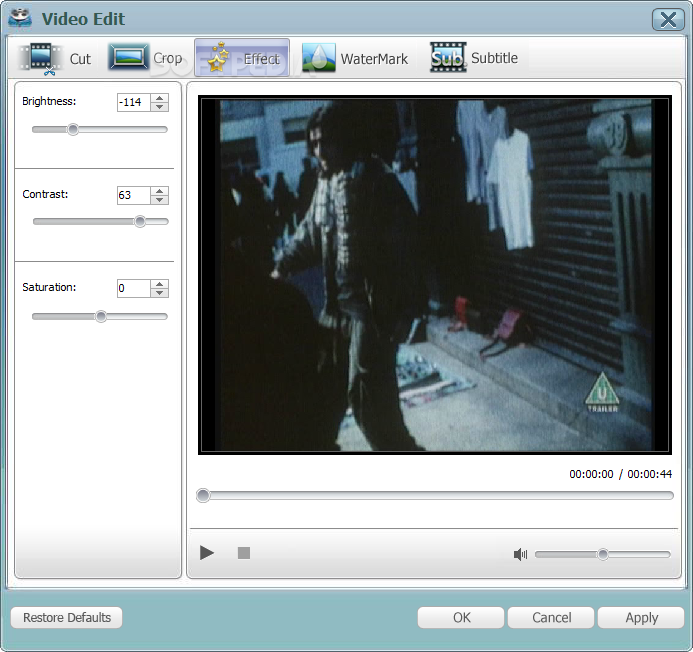The width and height of the screenshot is (693, 652).
Task: Decrease Contrast with the down arrow
Action: click(x=160, y=200)
